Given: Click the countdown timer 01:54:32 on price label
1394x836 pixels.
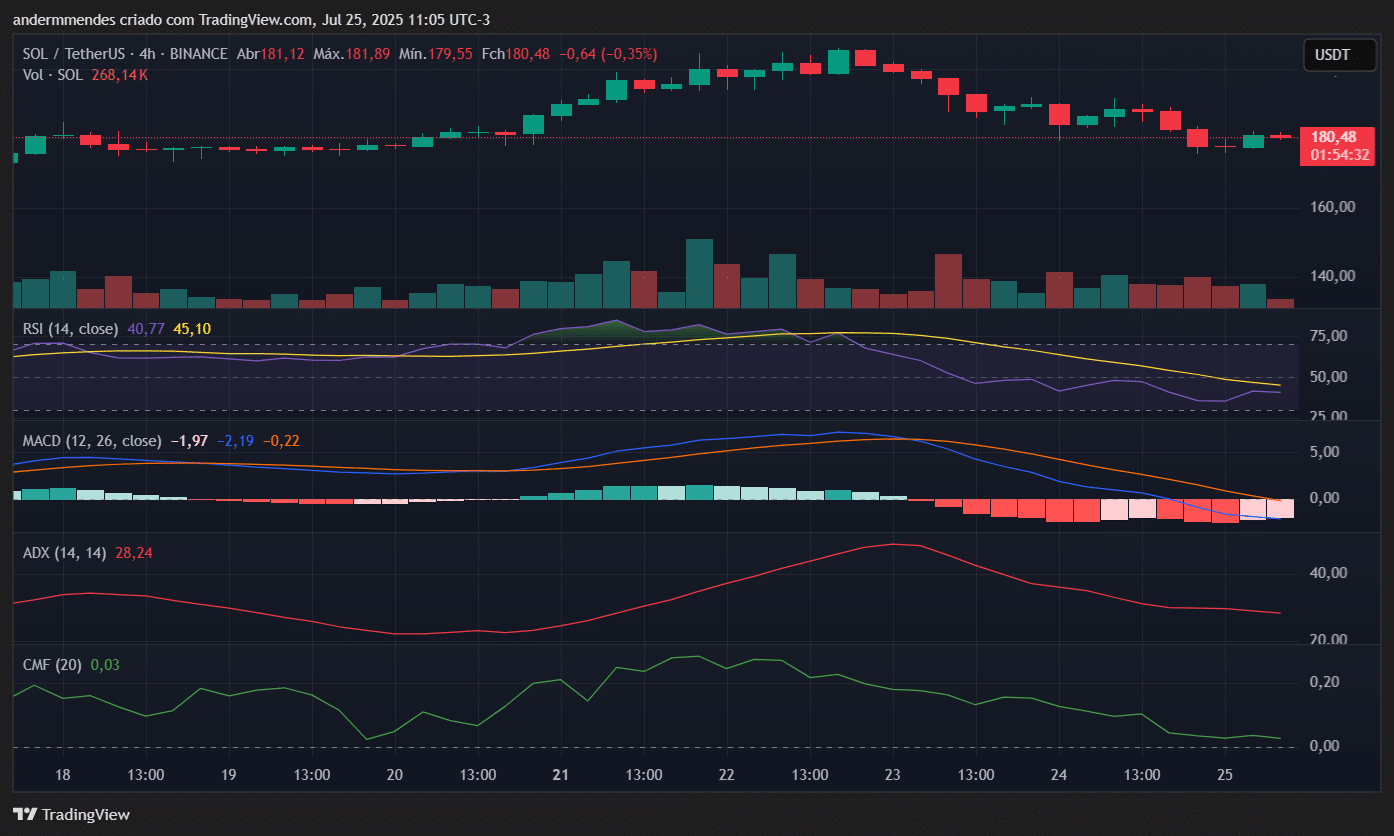Looking at the screenshot, I should pos(1339,154).
